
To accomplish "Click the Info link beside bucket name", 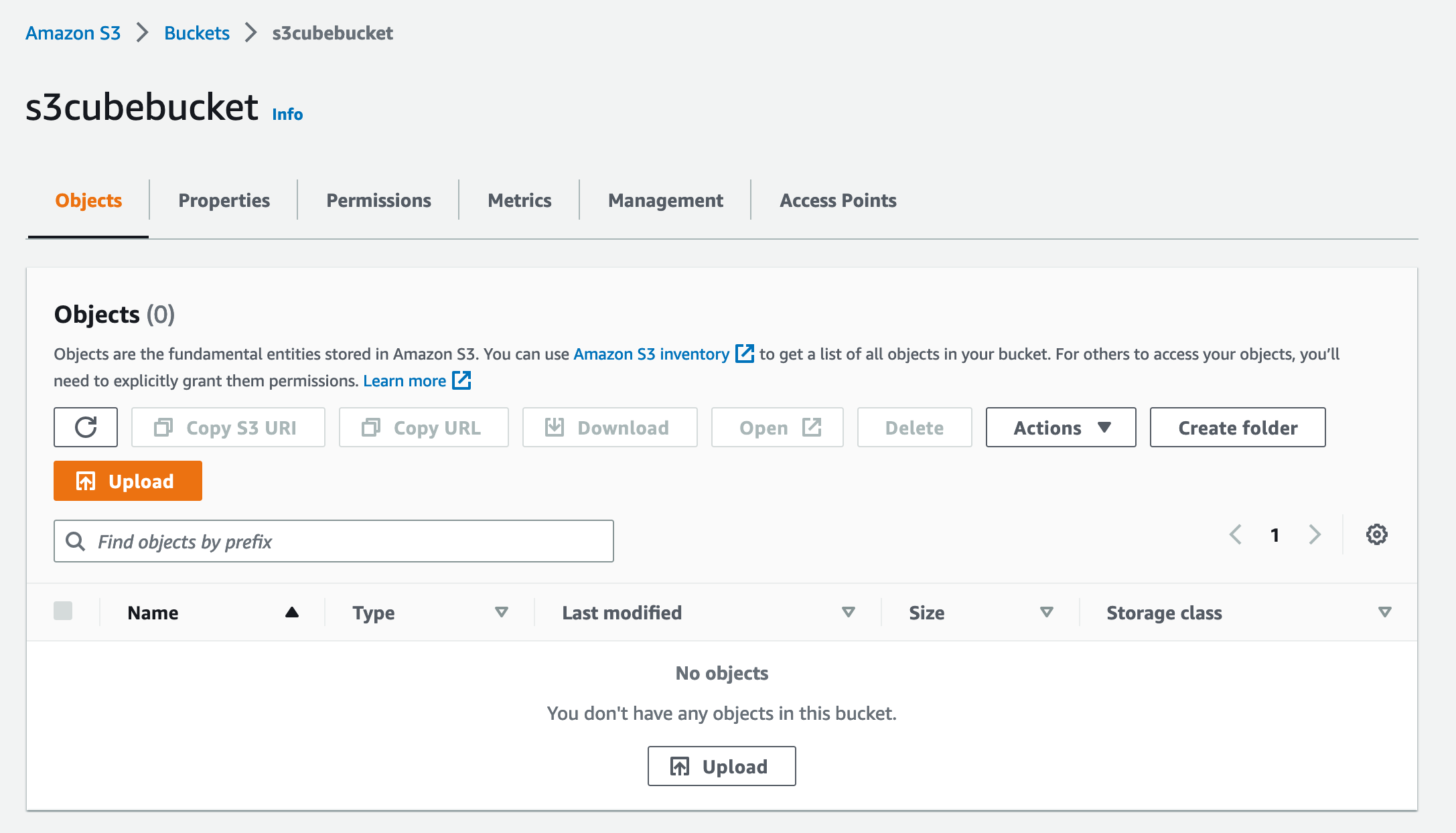I will coord(287,115).
